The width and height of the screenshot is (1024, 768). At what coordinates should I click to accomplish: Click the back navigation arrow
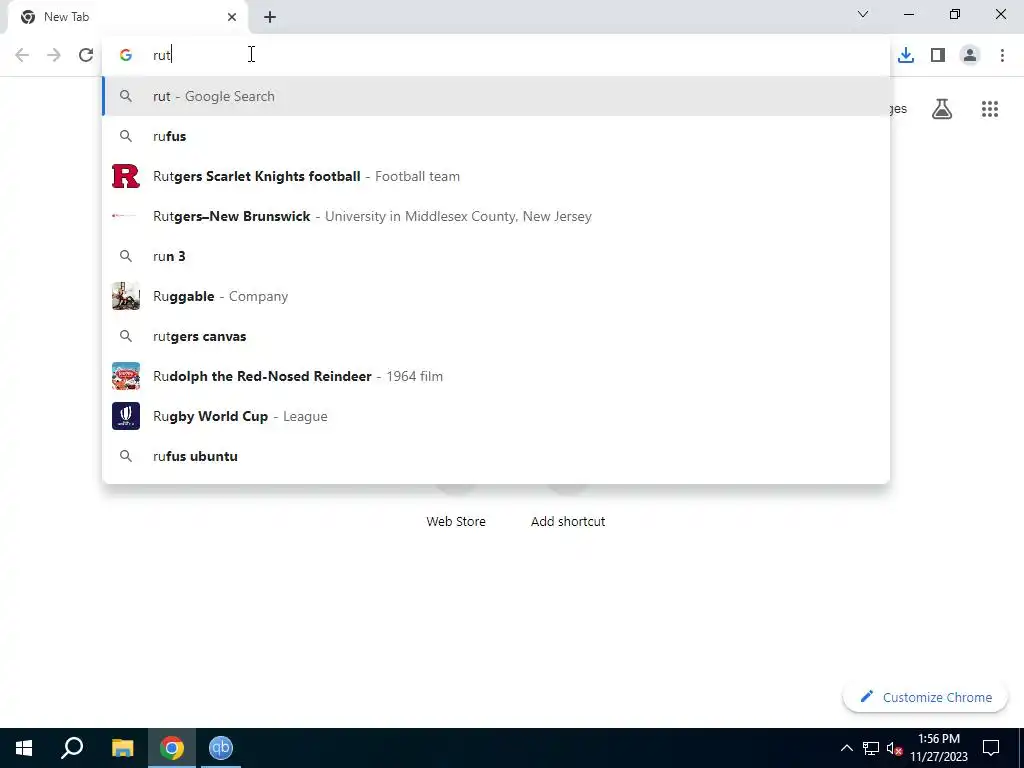coord(22,55)
